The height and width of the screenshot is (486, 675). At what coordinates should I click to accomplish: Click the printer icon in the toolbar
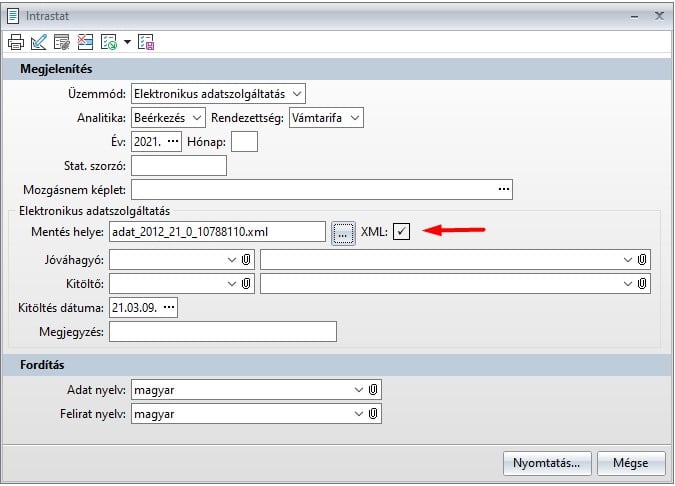16,42
